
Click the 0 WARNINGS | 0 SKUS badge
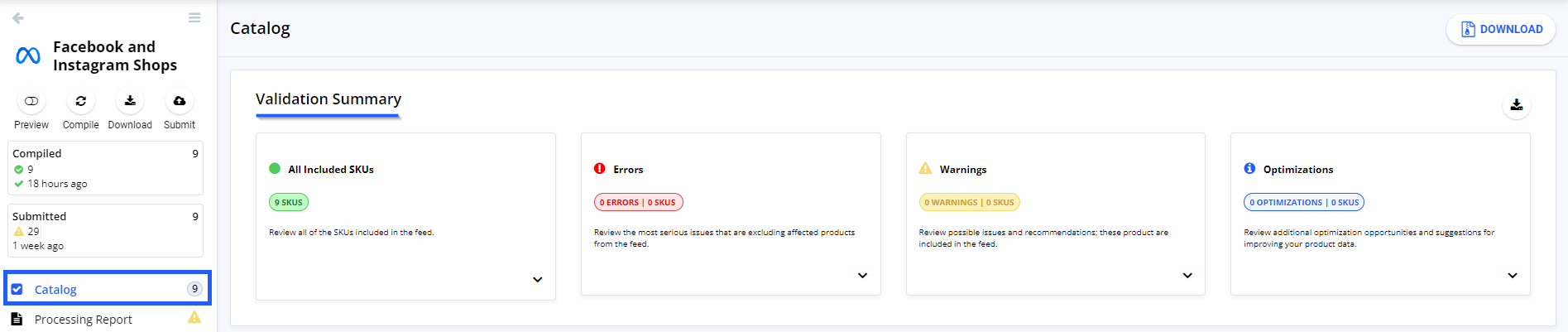click(970, 202)
